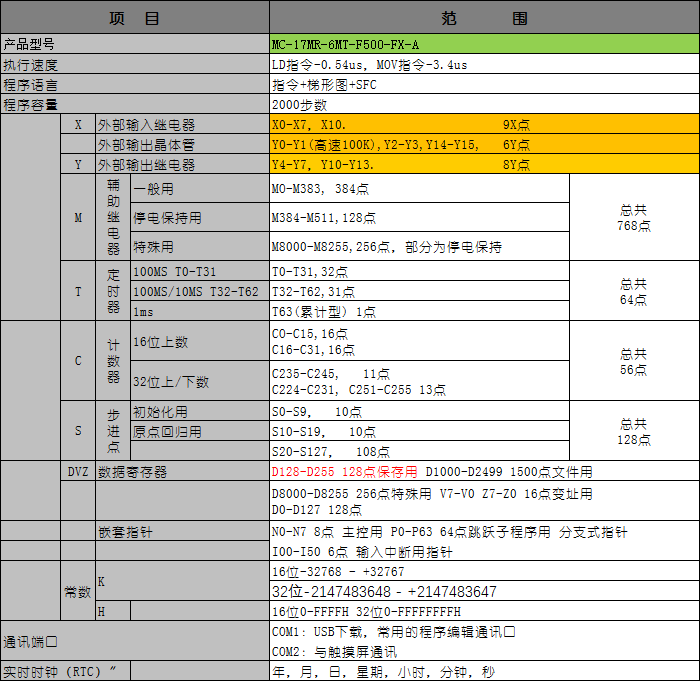The image size is (700, 681).
Task: Click the orange X0-X7, X10 input cell
Action: [x=484, y=125]
